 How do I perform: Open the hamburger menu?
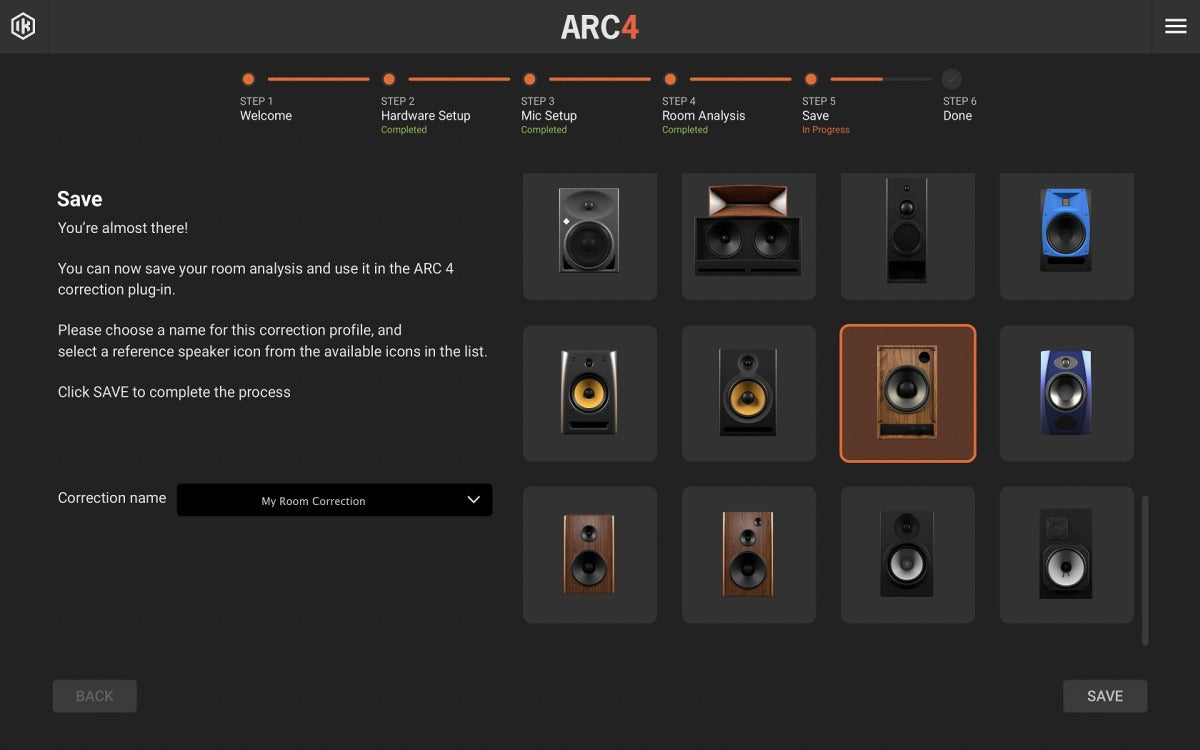coord(1176,25)
